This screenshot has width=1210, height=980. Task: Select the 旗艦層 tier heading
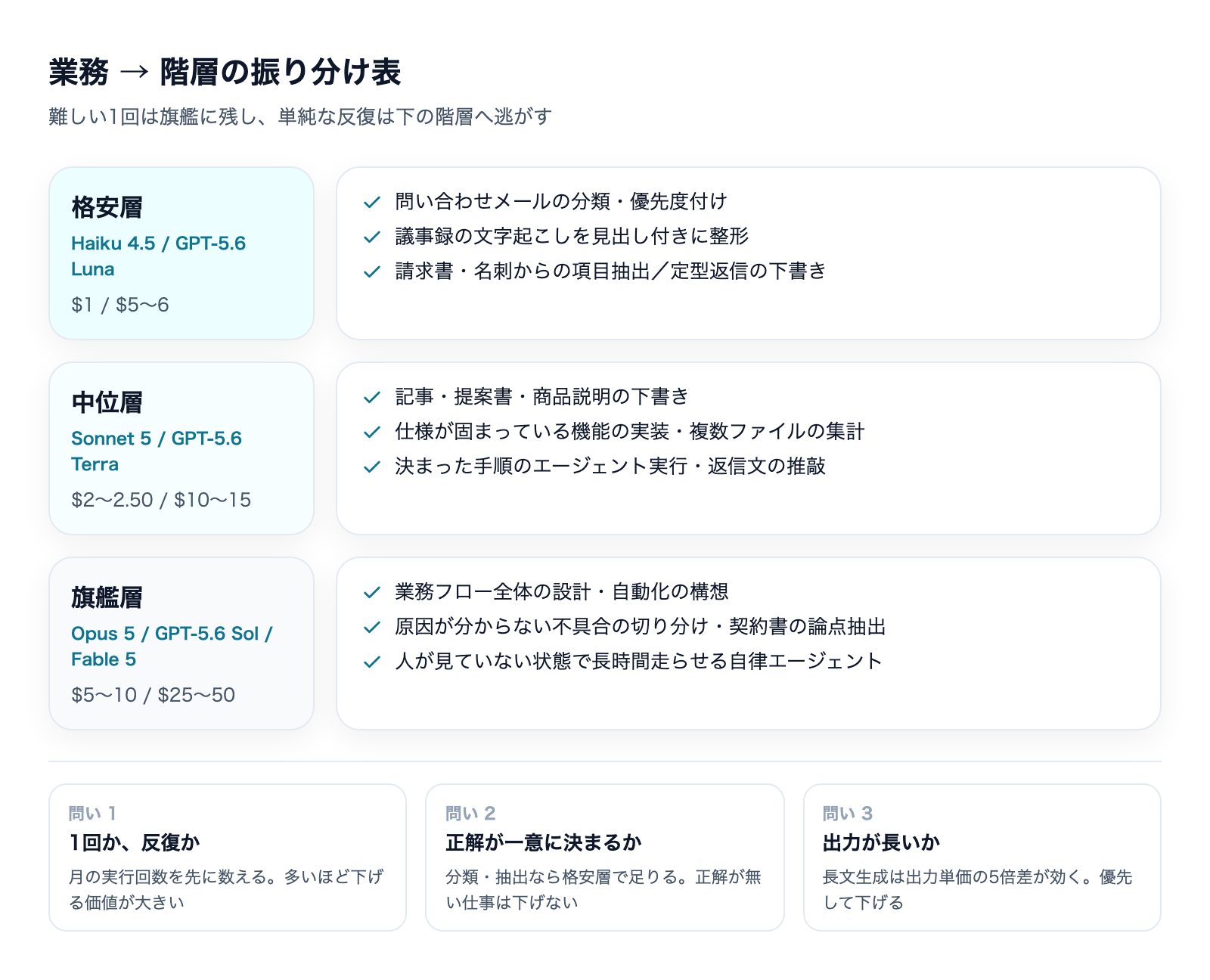pyautogui.click(x=107, y=597)
